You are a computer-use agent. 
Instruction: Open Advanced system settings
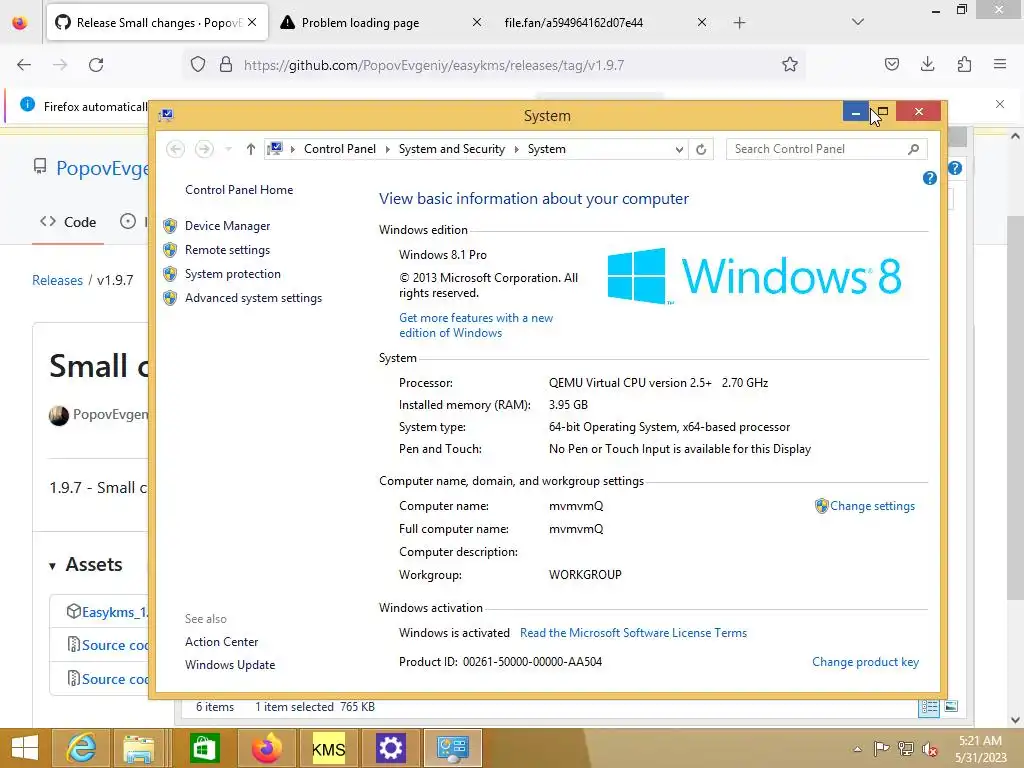point(253,298)
